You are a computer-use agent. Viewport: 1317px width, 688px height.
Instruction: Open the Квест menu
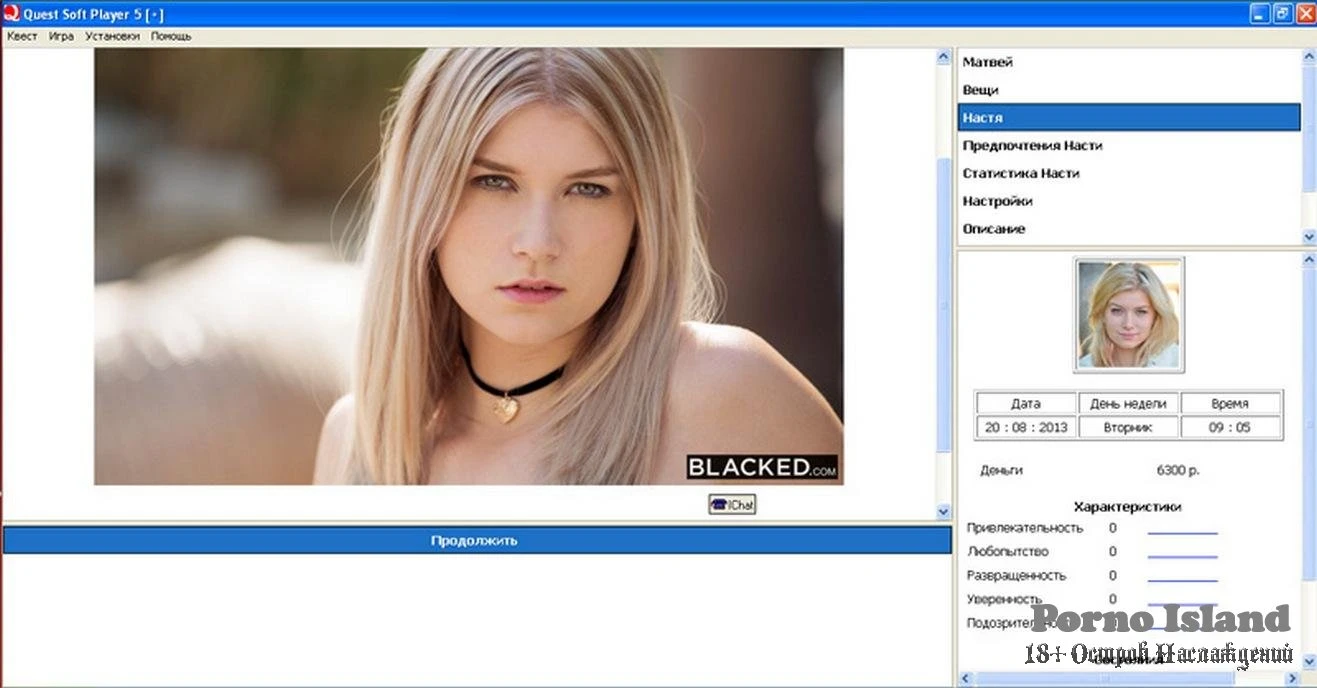[x=22, y=36]
